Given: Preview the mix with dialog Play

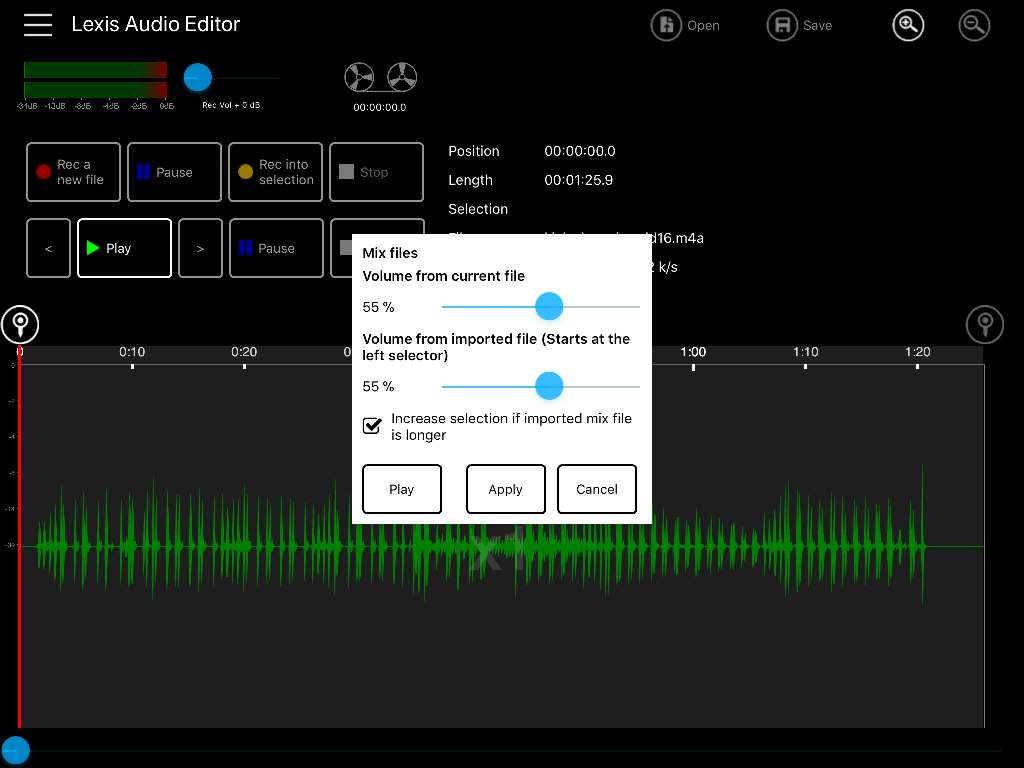Looking at the screenshot, I should click(x=402, y=489).
